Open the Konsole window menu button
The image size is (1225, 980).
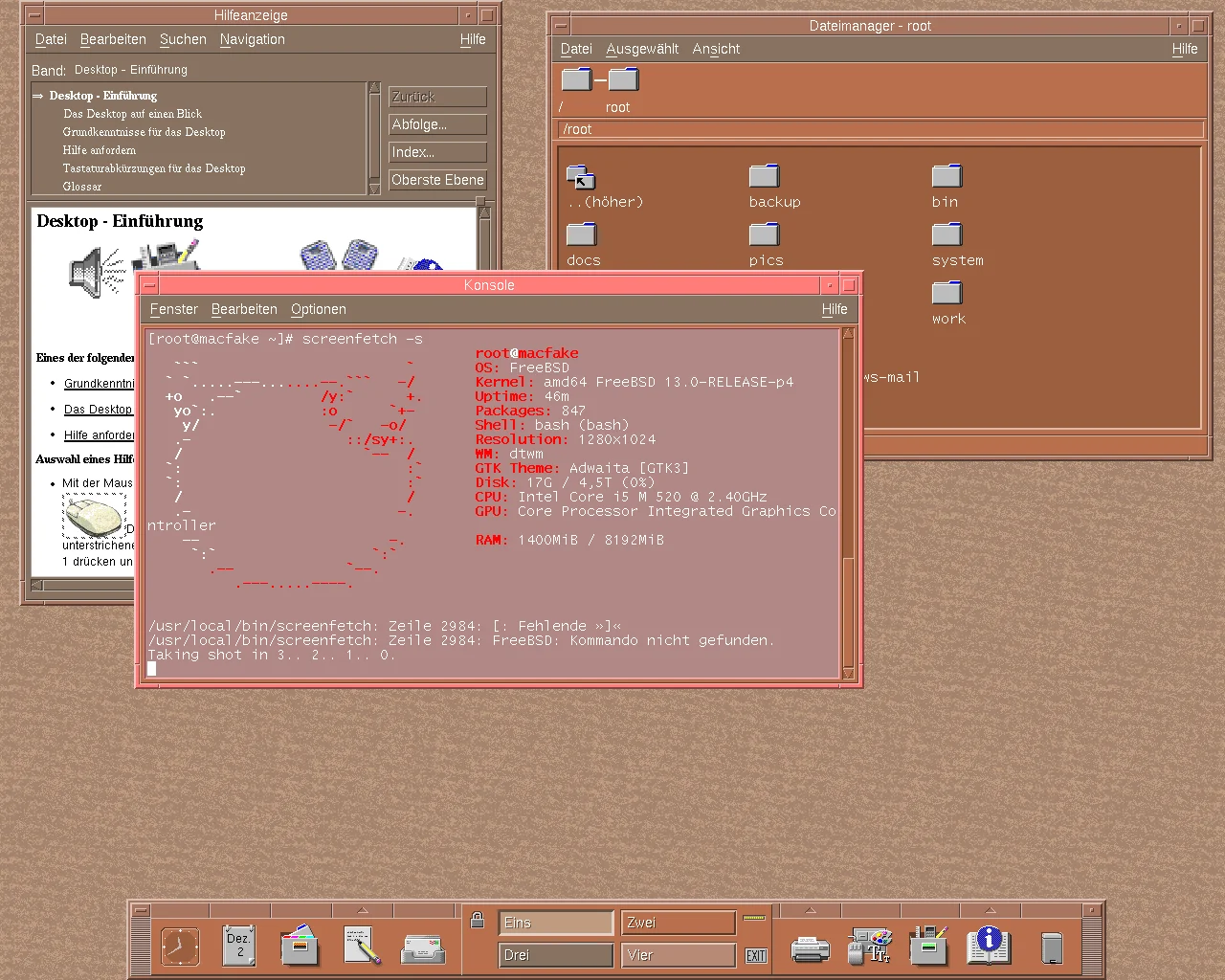(148, 285)
